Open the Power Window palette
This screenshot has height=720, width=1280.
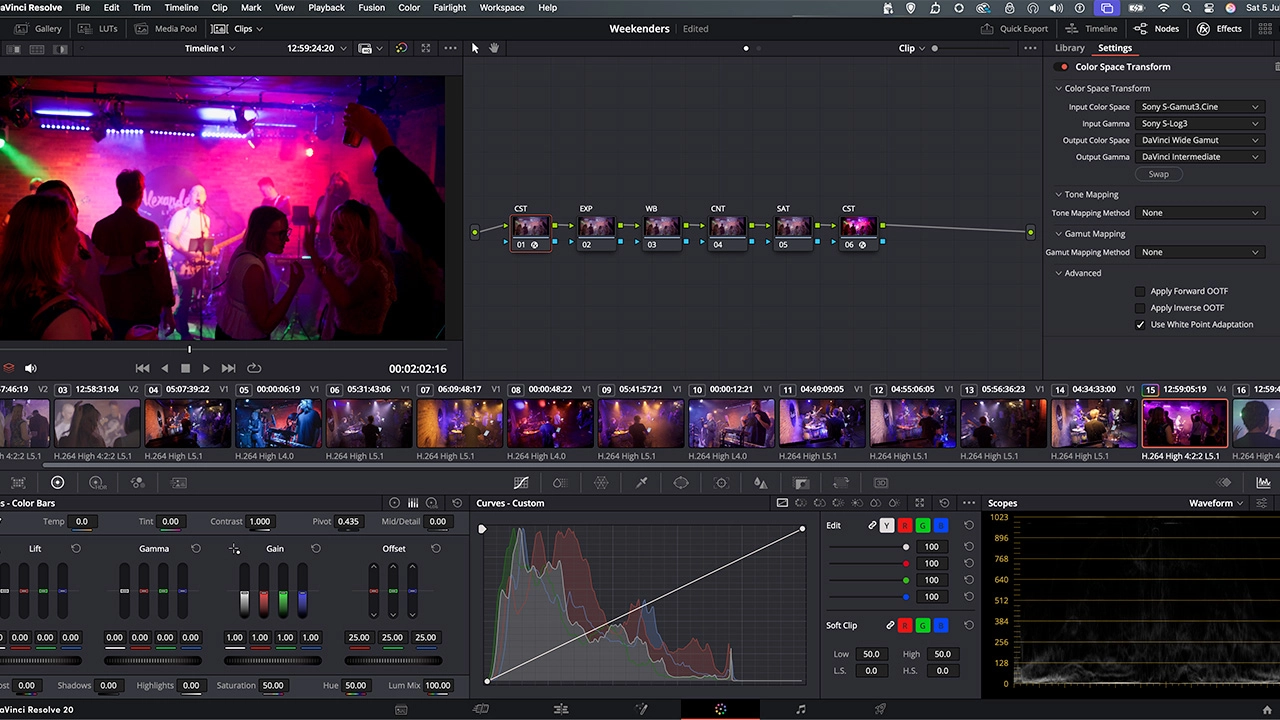pos(681,483)
